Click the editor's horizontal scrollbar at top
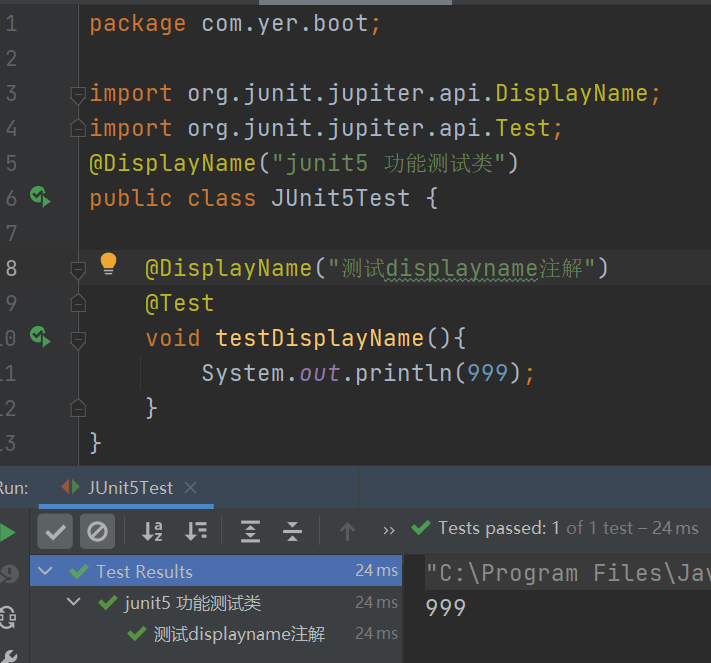The image size is (711, 663). coord(355,2)
